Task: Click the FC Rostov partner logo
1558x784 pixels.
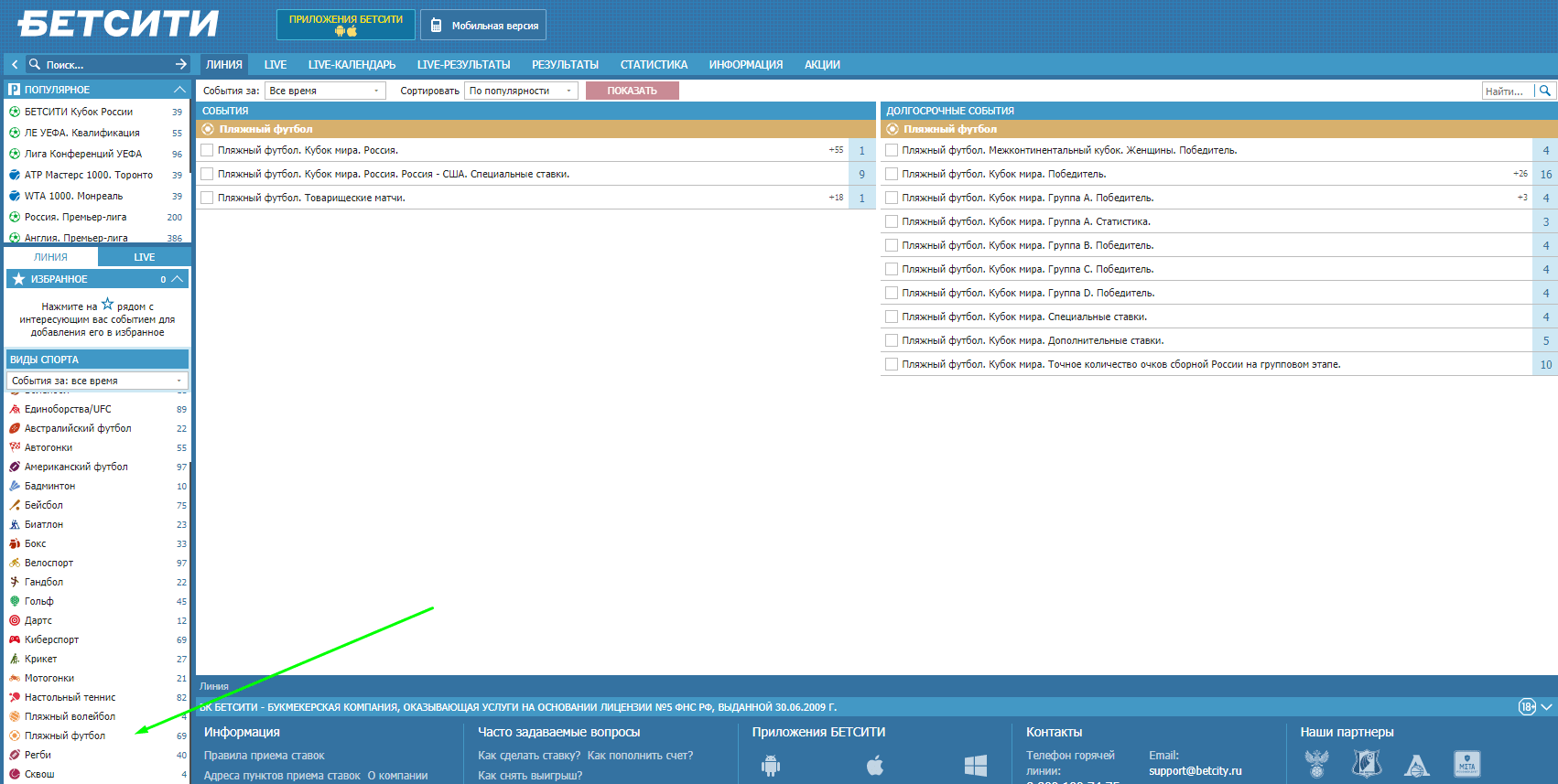Action: [1367, 763]
